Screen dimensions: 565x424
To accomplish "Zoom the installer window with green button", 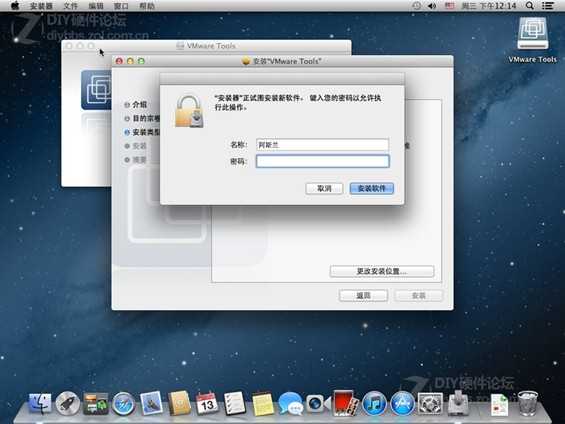I will [x=141, y=61].
